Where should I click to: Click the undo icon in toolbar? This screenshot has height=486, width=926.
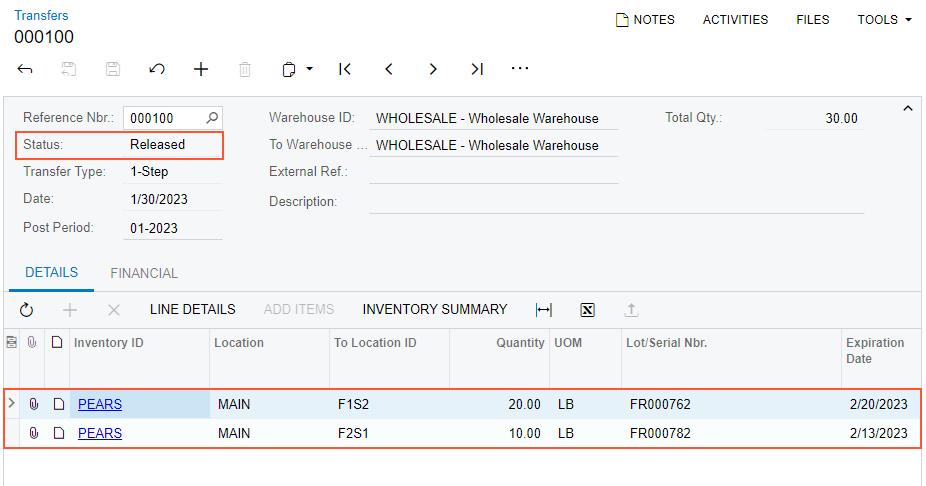[157, 69]
